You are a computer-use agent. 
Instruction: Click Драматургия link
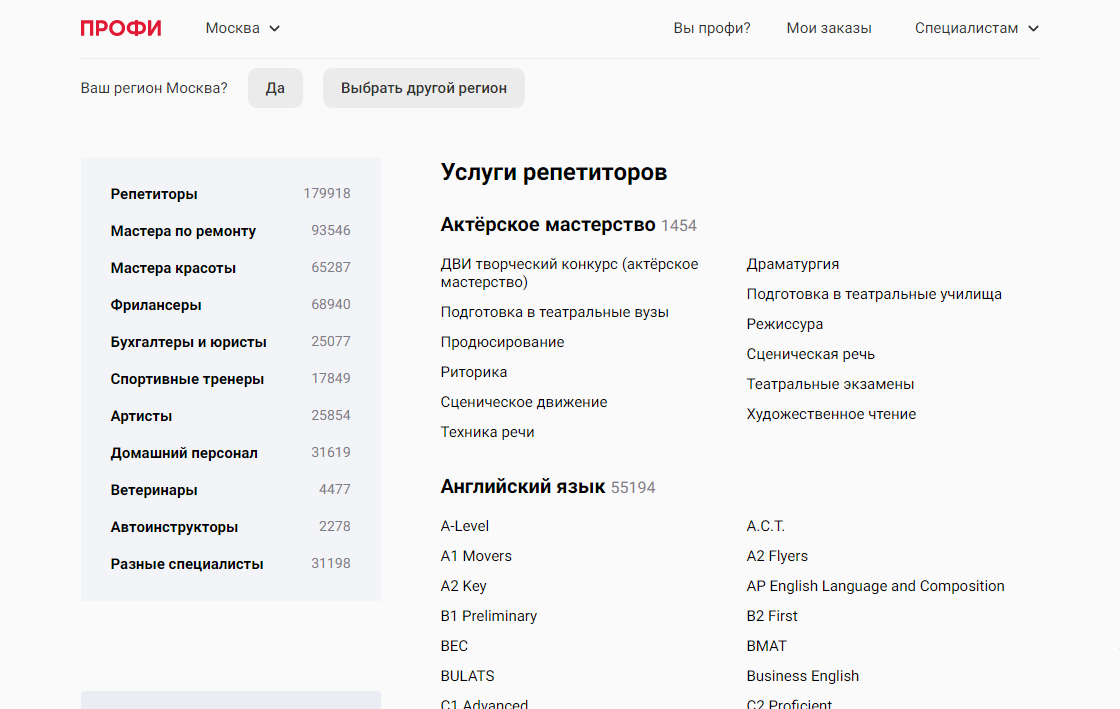tap(792, 264)
